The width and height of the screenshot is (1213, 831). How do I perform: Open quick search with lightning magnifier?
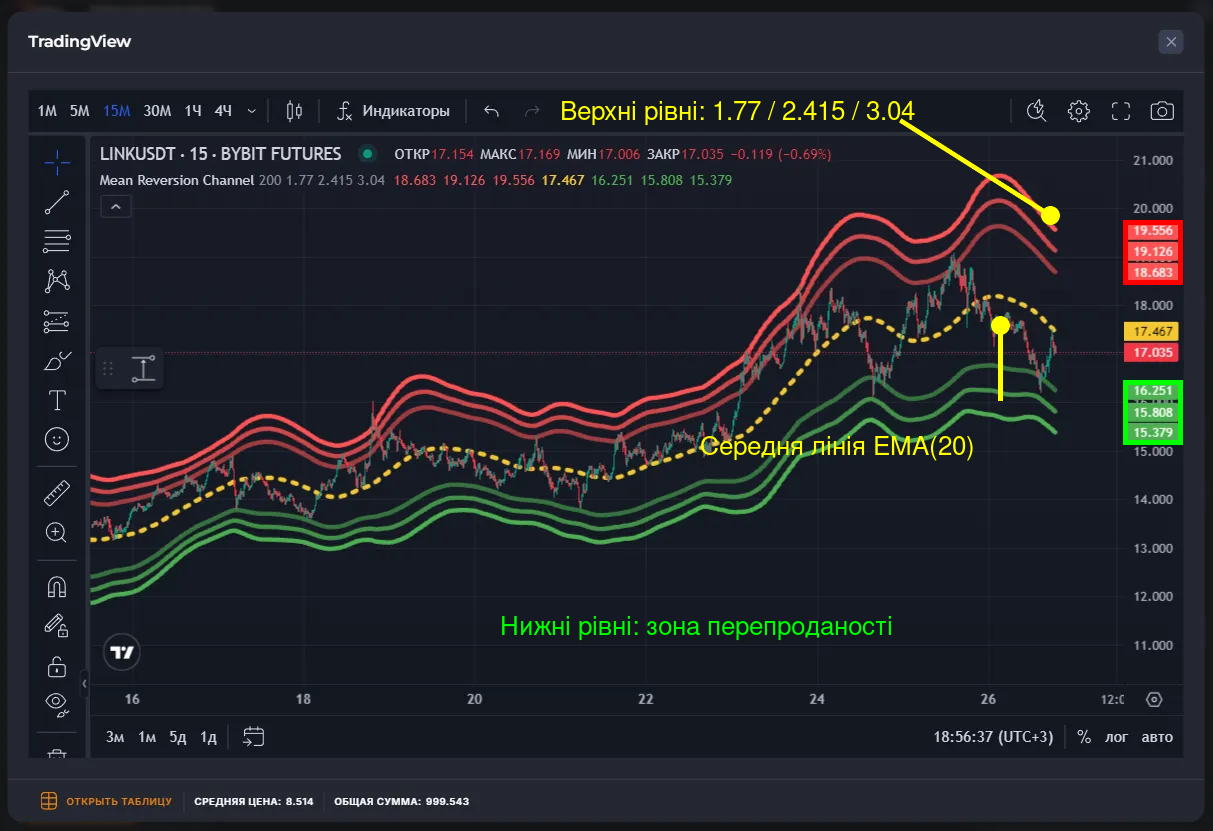(1036, 111)
